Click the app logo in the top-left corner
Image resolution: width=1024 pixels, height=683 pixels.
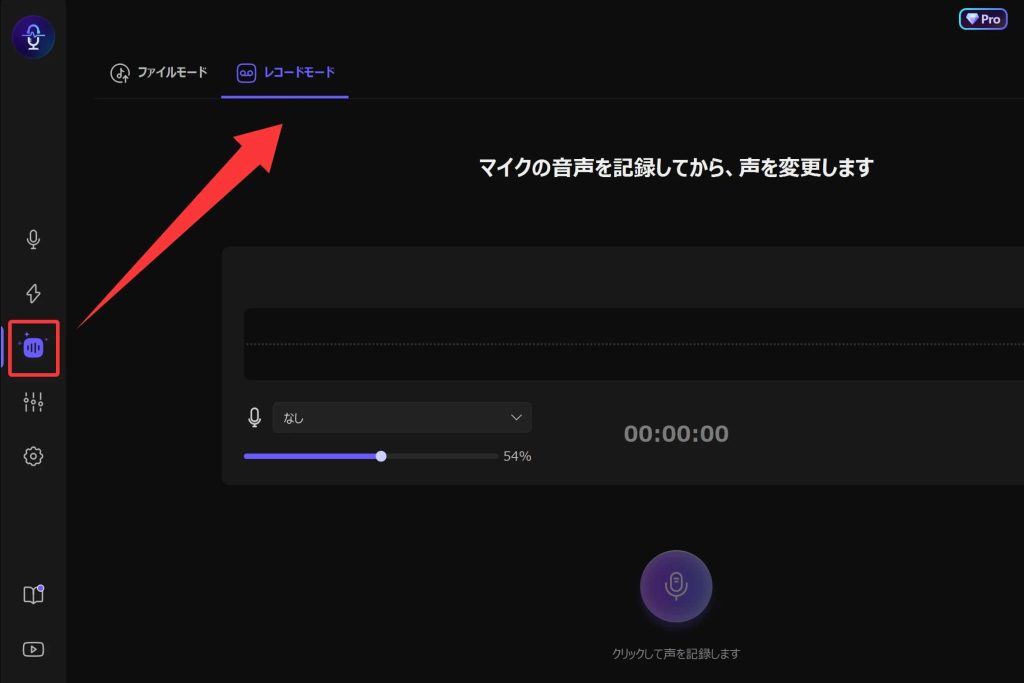pos(33,37)
